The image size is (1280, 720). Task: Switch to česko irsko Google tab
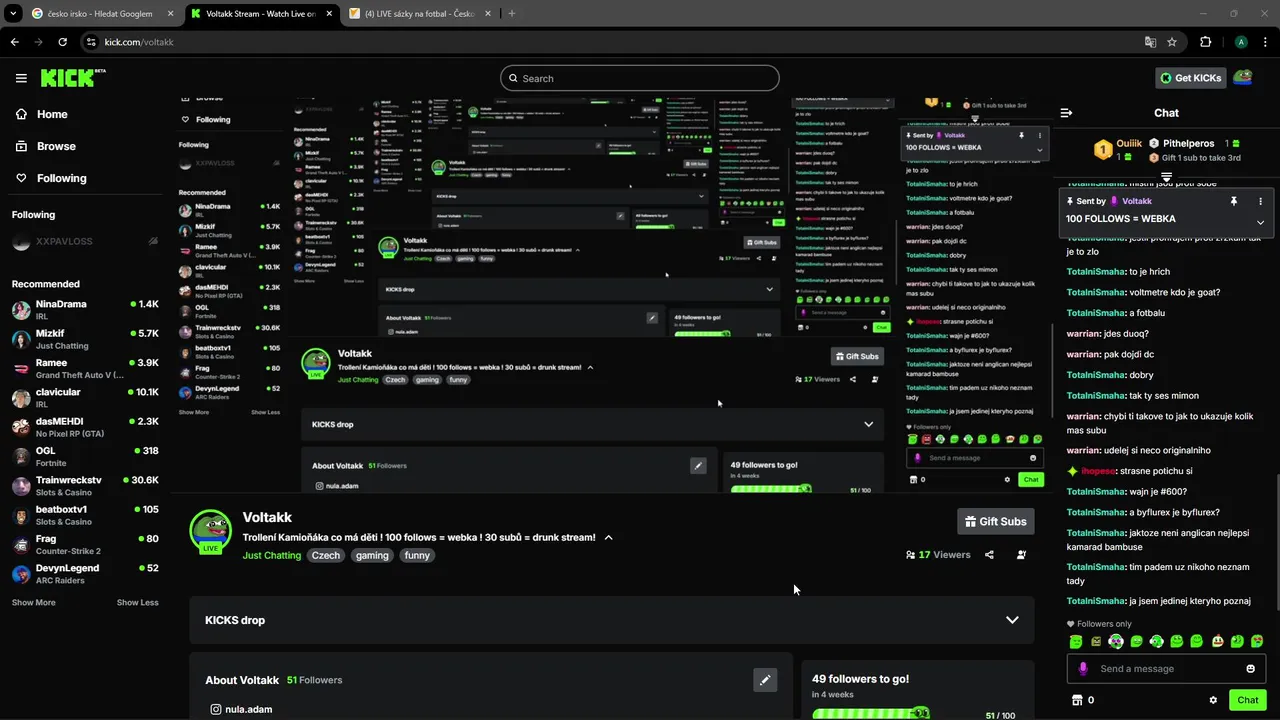(x=104, y=13)
